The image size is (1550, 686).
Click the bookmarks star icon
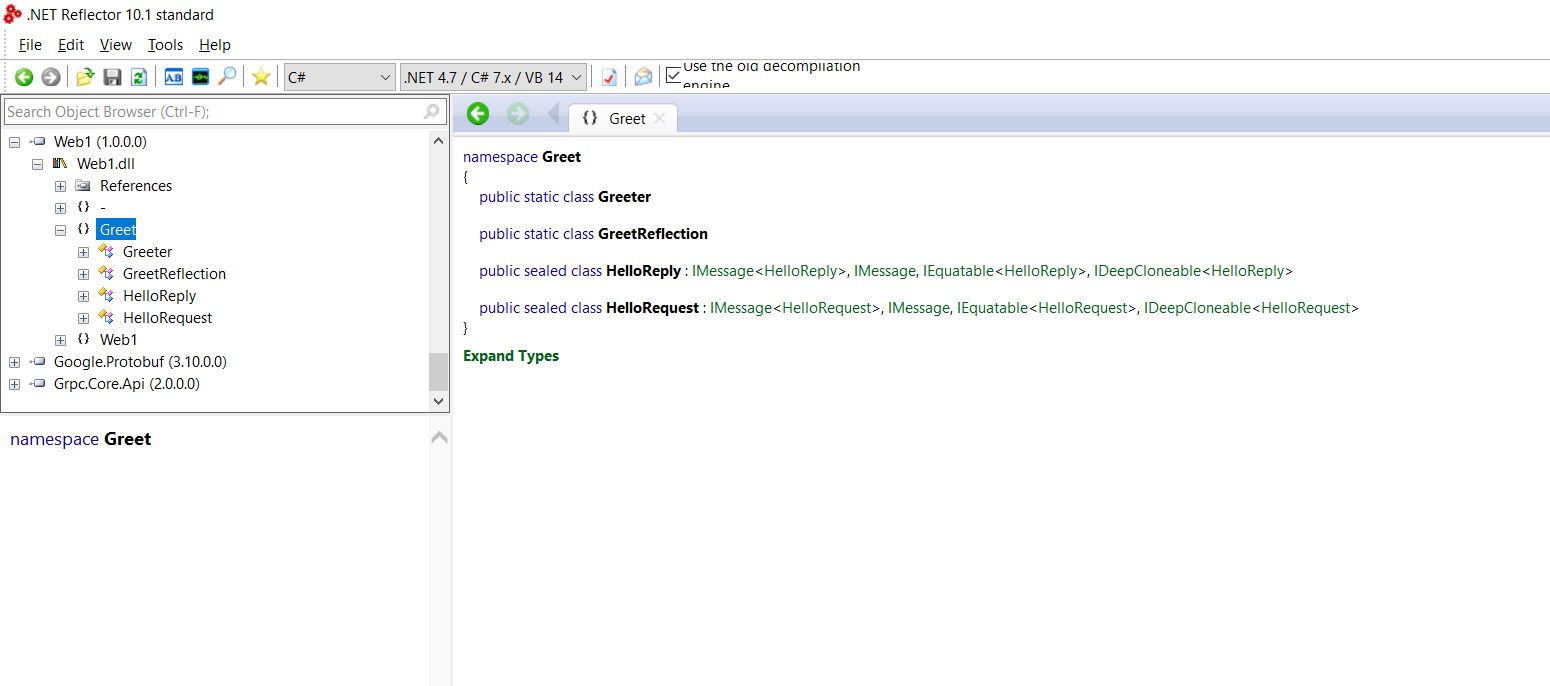(260, 76)
